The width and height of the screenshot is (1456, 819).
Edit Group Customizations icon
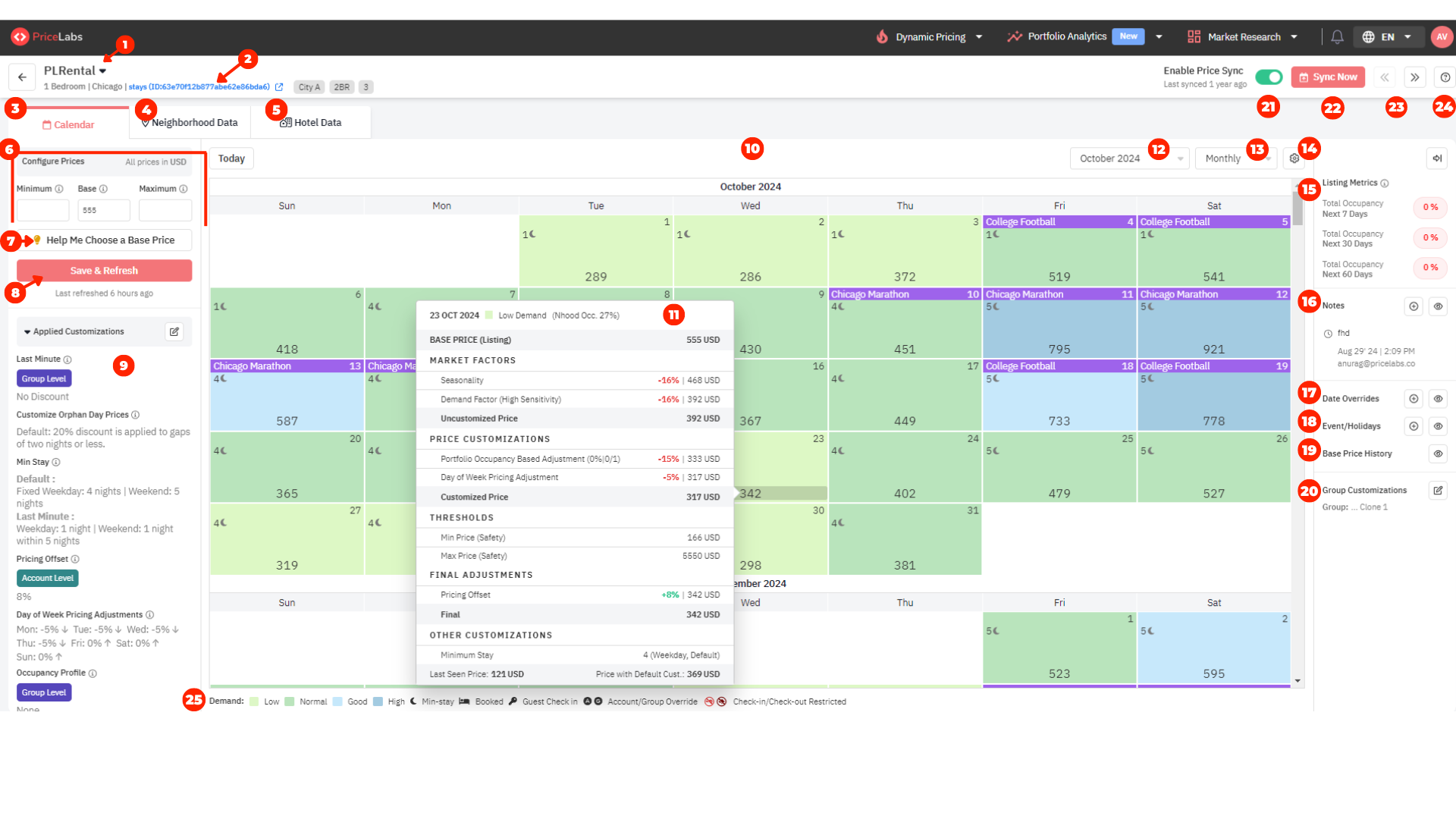pyautogui.click(x=1437, y=491)
